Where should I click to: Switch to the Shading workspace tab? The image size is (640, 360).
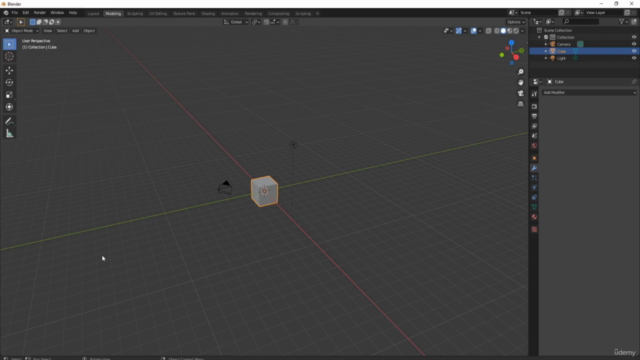coord(208,13)
